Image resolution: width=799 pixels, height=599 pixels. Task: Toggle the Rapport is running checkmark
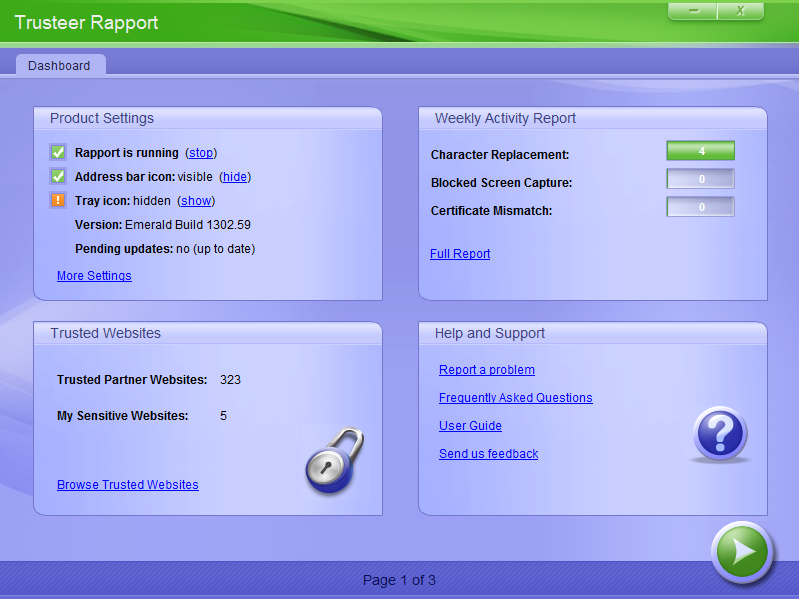tap(57, 153)
